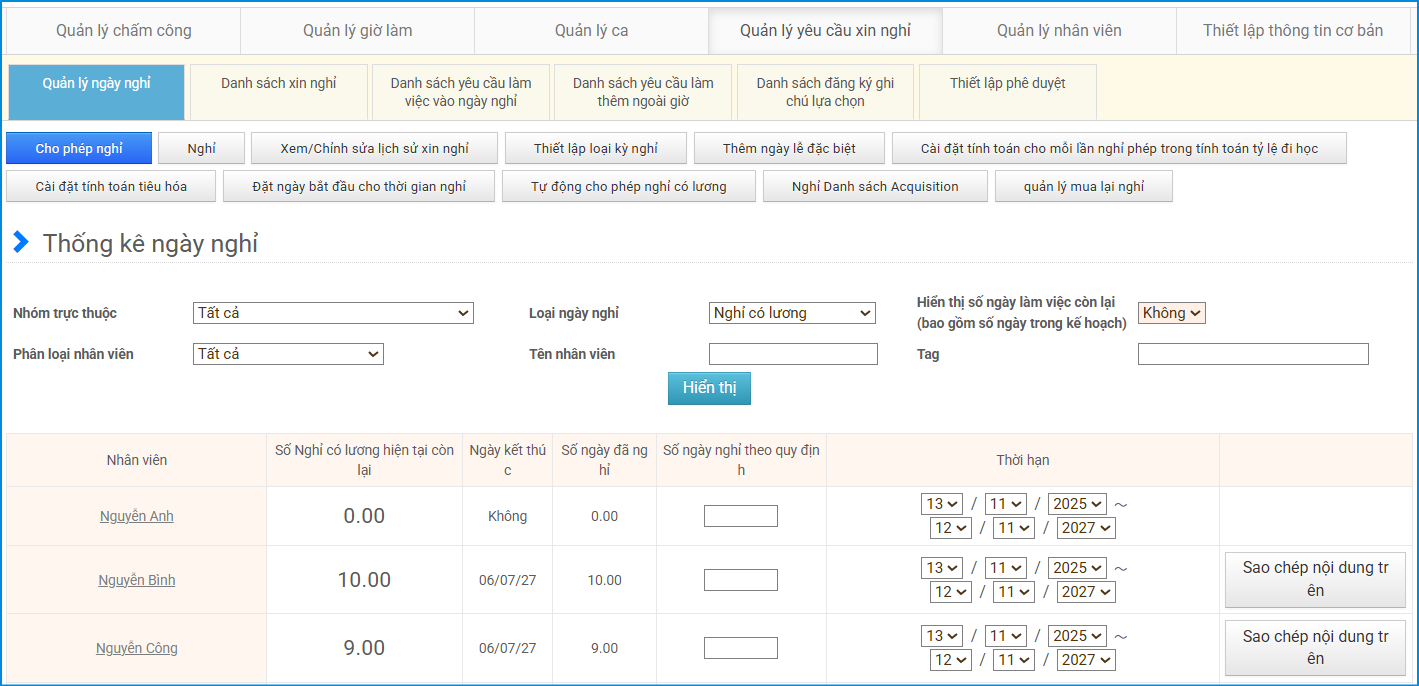Expand the Nhóm trực thuộc dropdown
The height and width of the screenshot is (686, 1419).
[x=333, y=313]
